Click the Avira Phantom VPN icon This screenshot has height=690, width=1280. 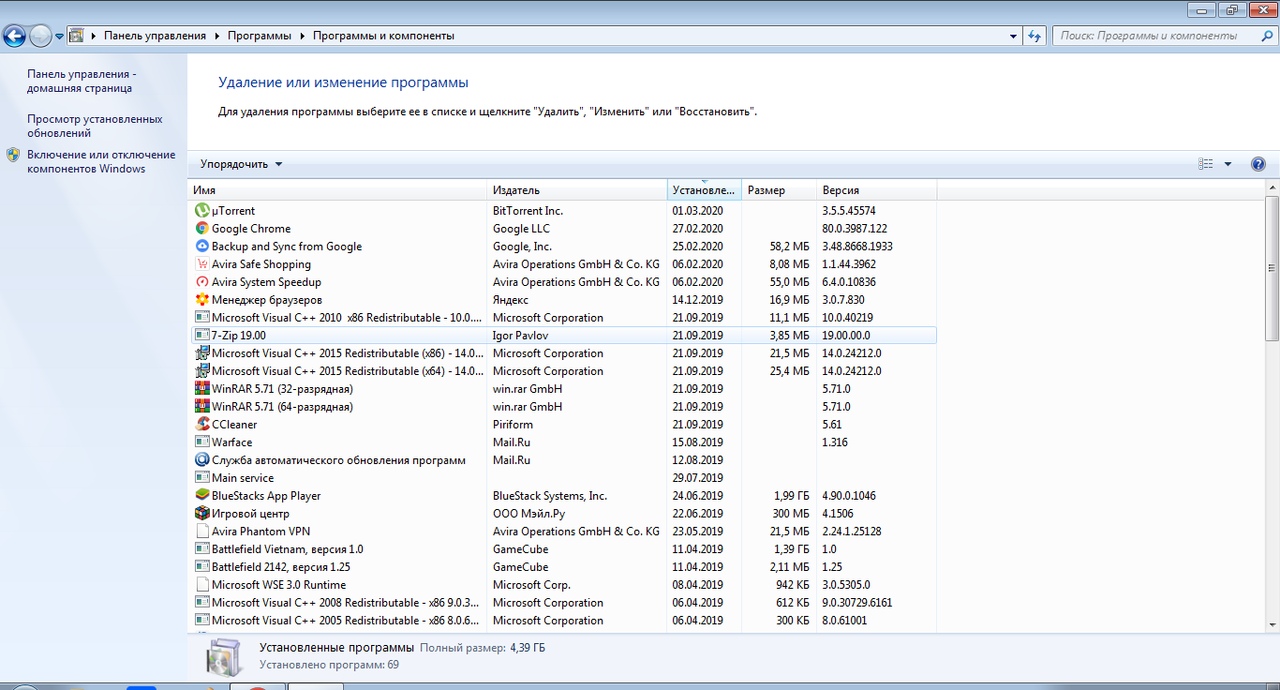(x=202, y=531)
